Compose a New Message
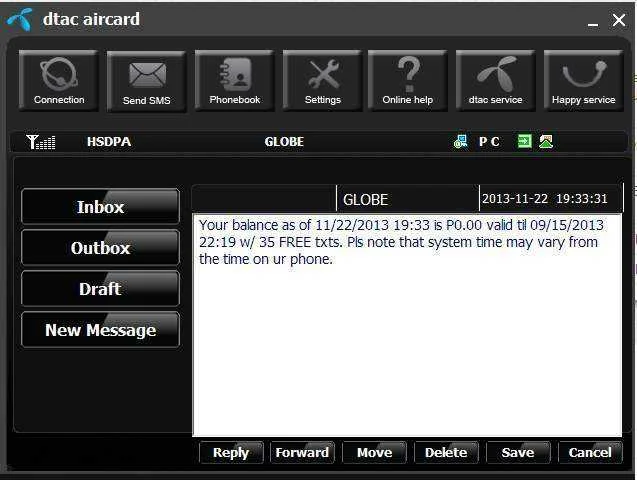637x480 pixels. tap(100, 329)
